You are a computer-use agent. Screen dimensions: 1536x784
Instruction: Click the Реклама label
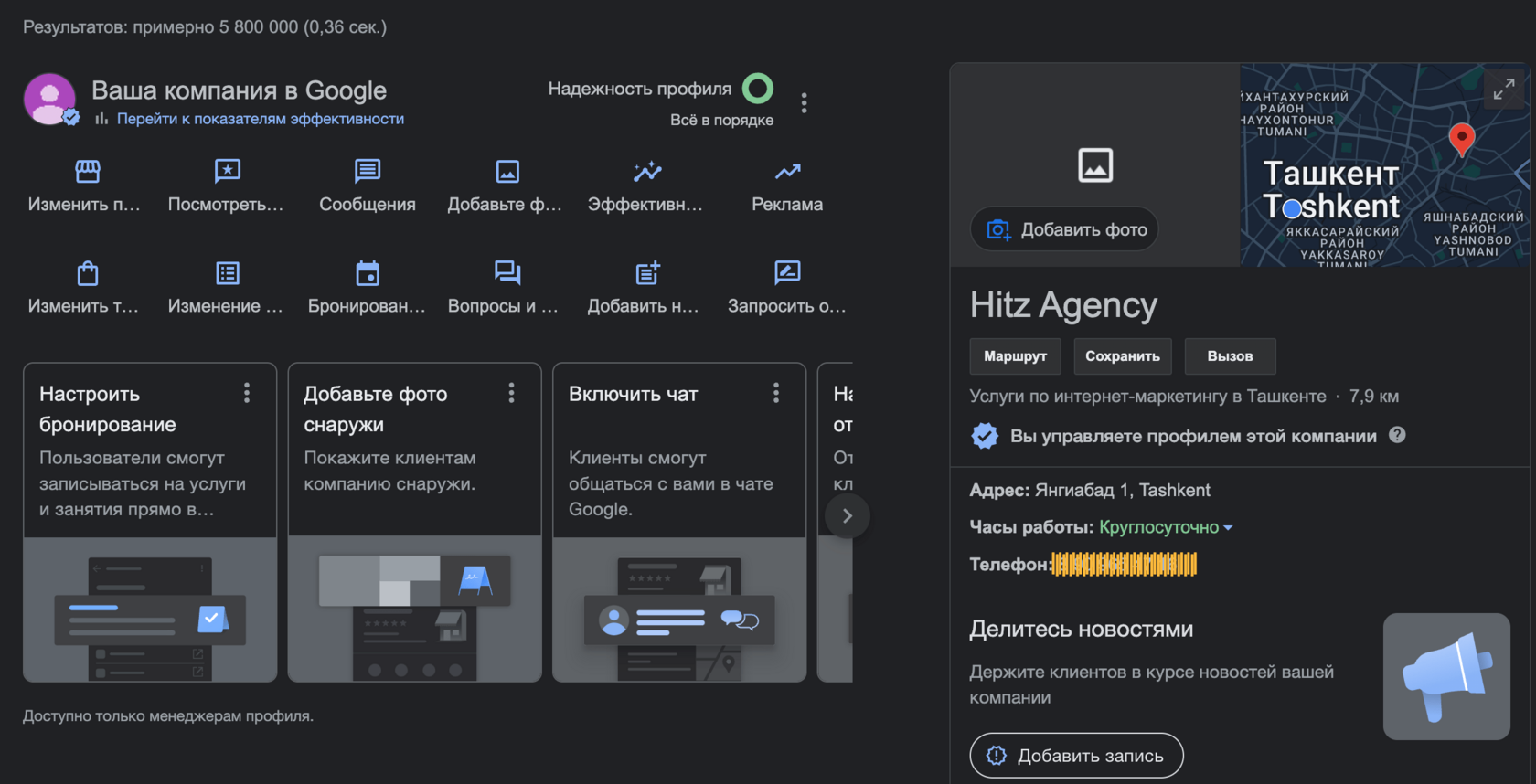pyautogui.click(x=787, y=205)
